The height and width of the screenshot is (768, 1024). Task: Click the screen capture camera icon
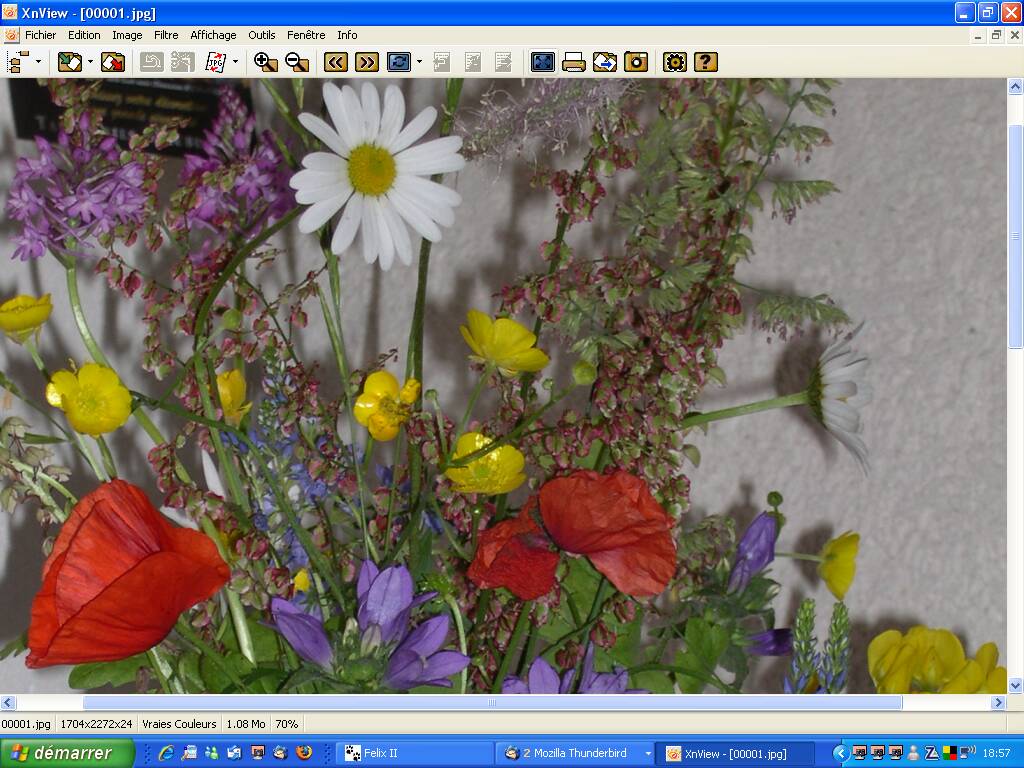(x=636, y=62)
